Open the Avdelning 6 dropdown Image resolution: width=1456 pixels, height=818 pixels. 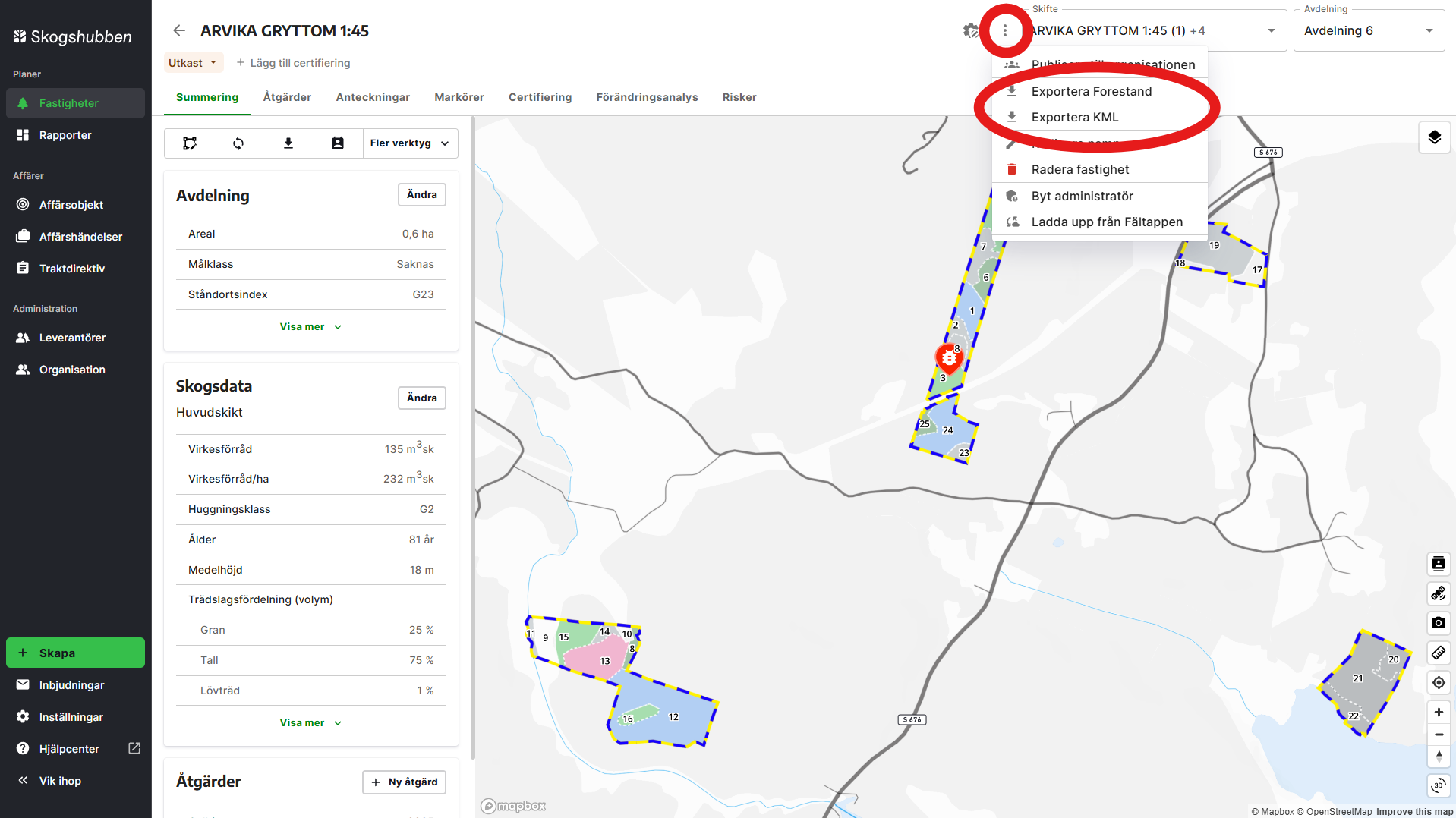pyautogui.click(x=1367, y=30)
